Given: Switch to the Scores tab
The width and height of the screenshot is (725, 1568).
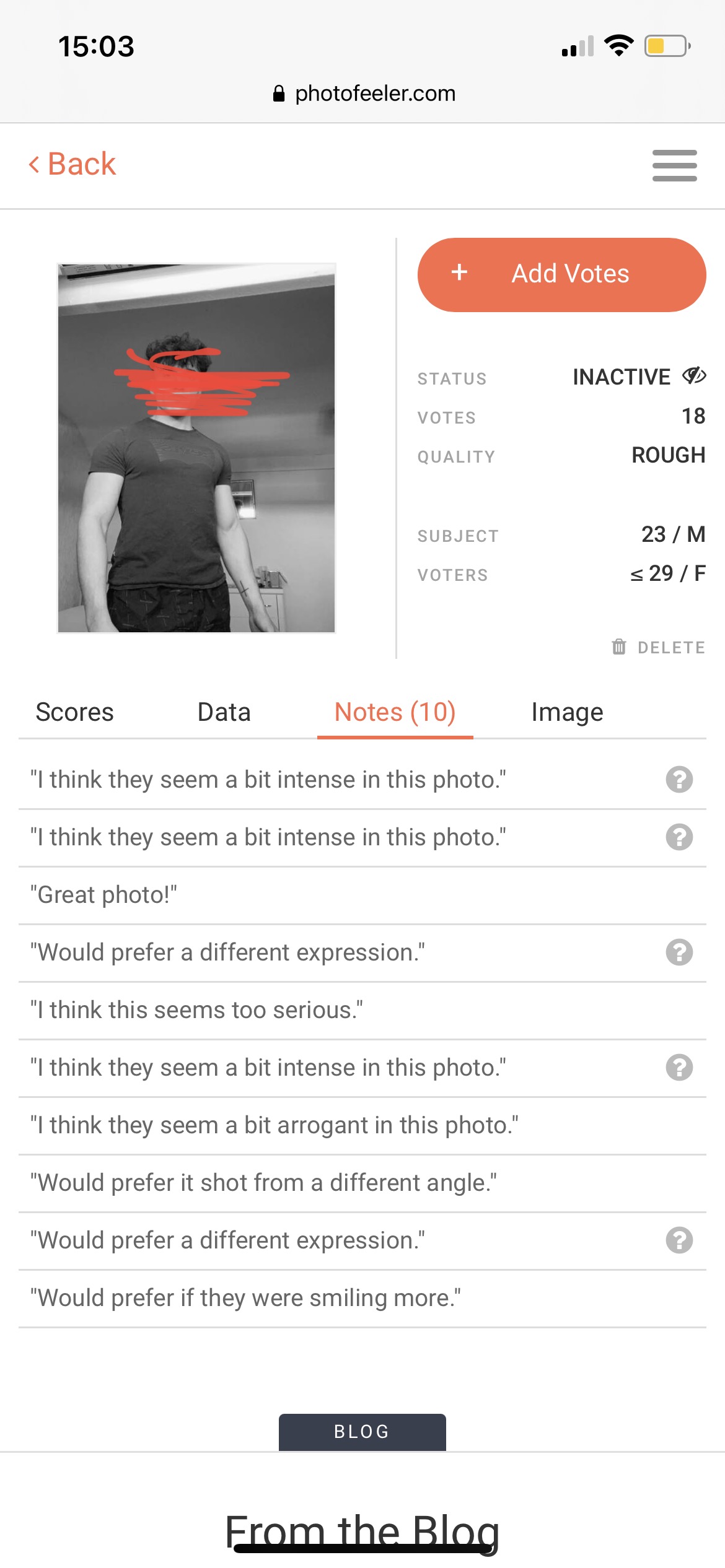Looking at the screenshot, I should pyautogui.click(x=74, y=712).
